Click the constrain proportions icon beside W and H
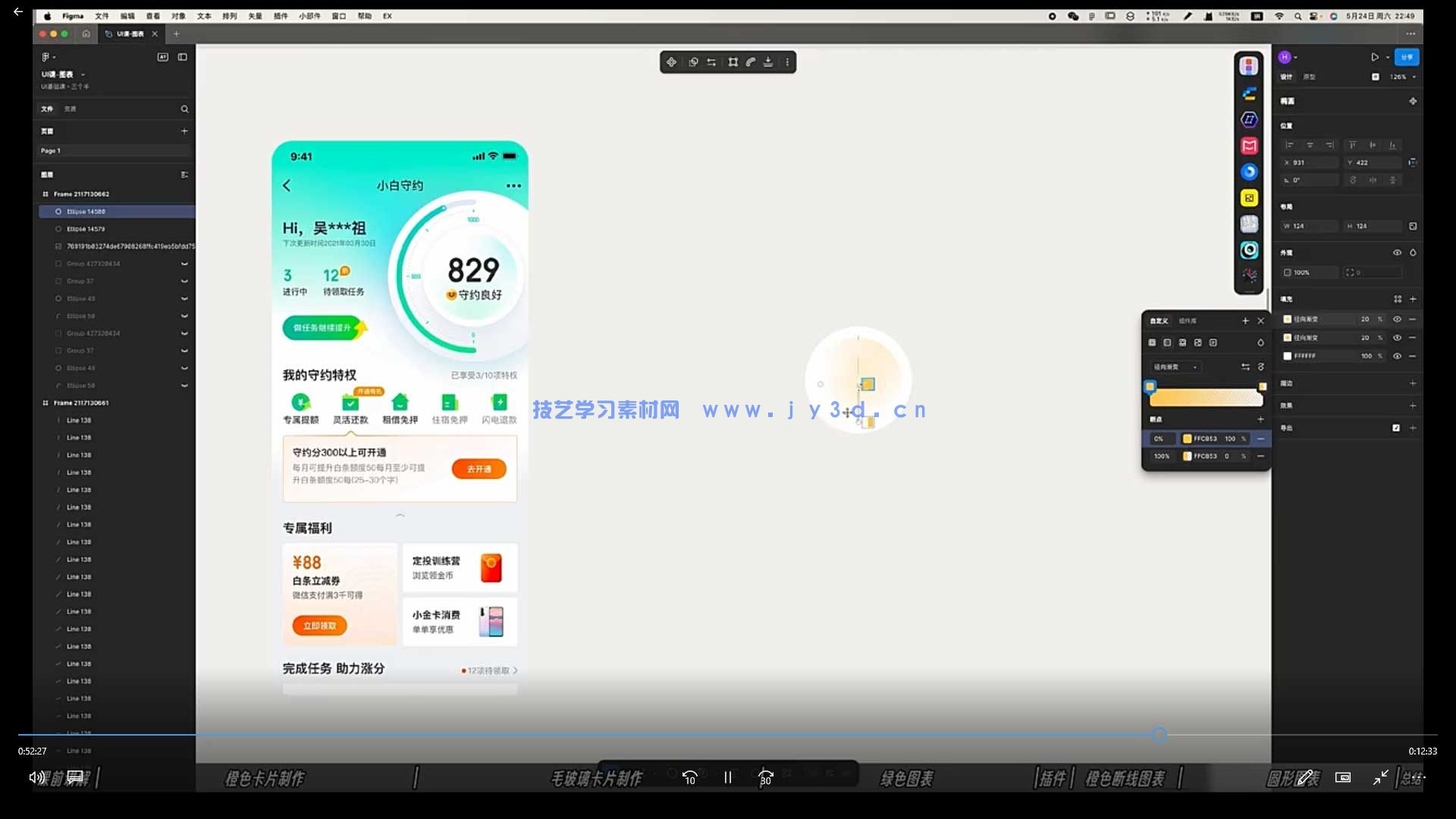The image size is (1456, 819). 1414,225
